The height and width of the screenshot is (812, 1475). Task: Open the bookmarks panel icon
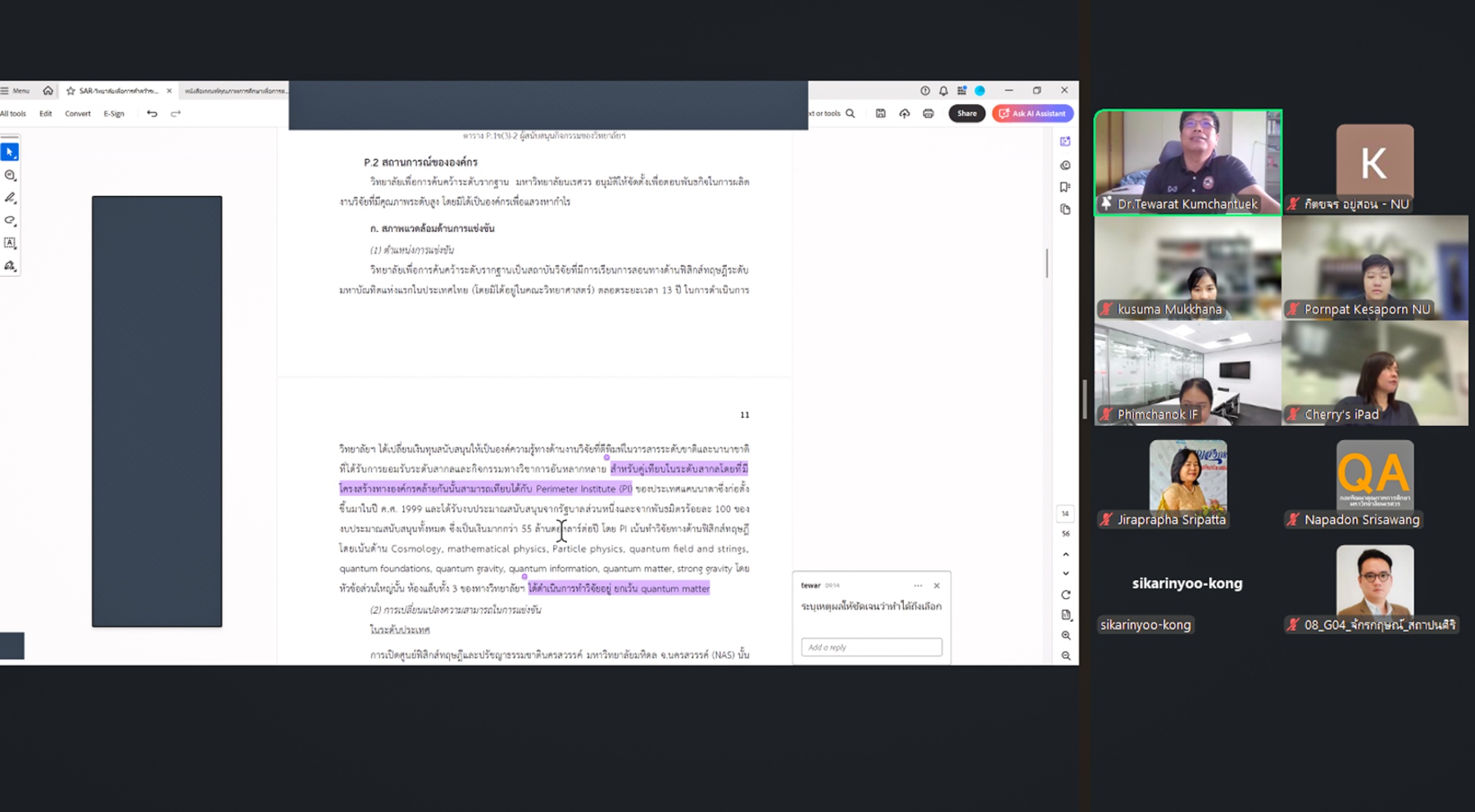coord(1065,187)
